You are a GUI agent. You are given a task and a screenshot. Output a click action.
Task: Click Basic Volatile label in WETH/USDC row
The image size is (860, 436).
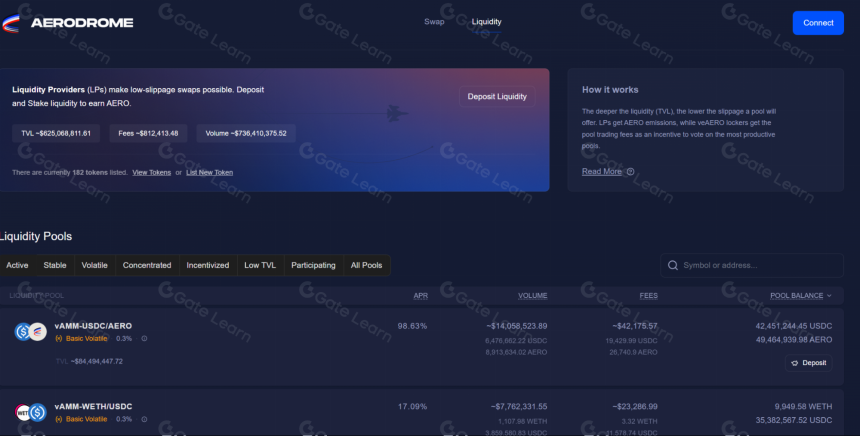[86, 419]
